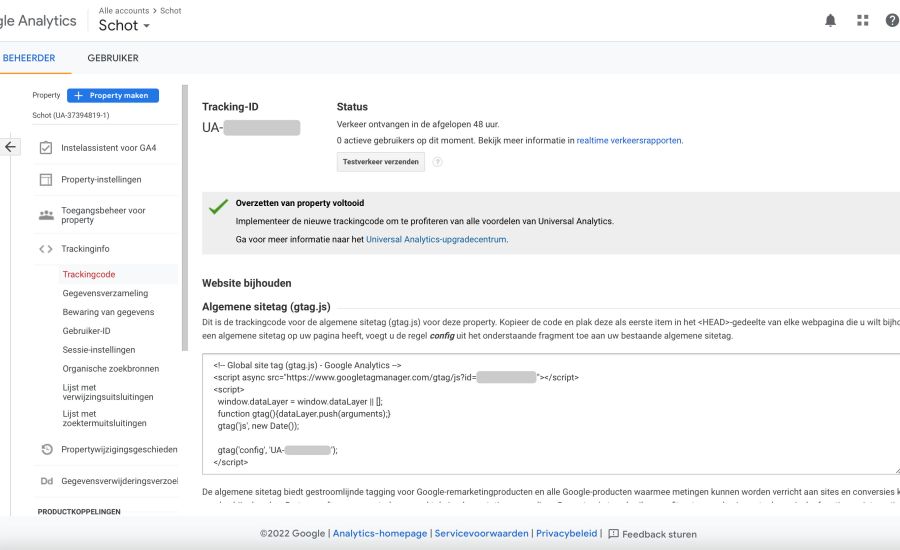Follow the Universal Analytics-upgradecentrum link

tap(436, 240)
